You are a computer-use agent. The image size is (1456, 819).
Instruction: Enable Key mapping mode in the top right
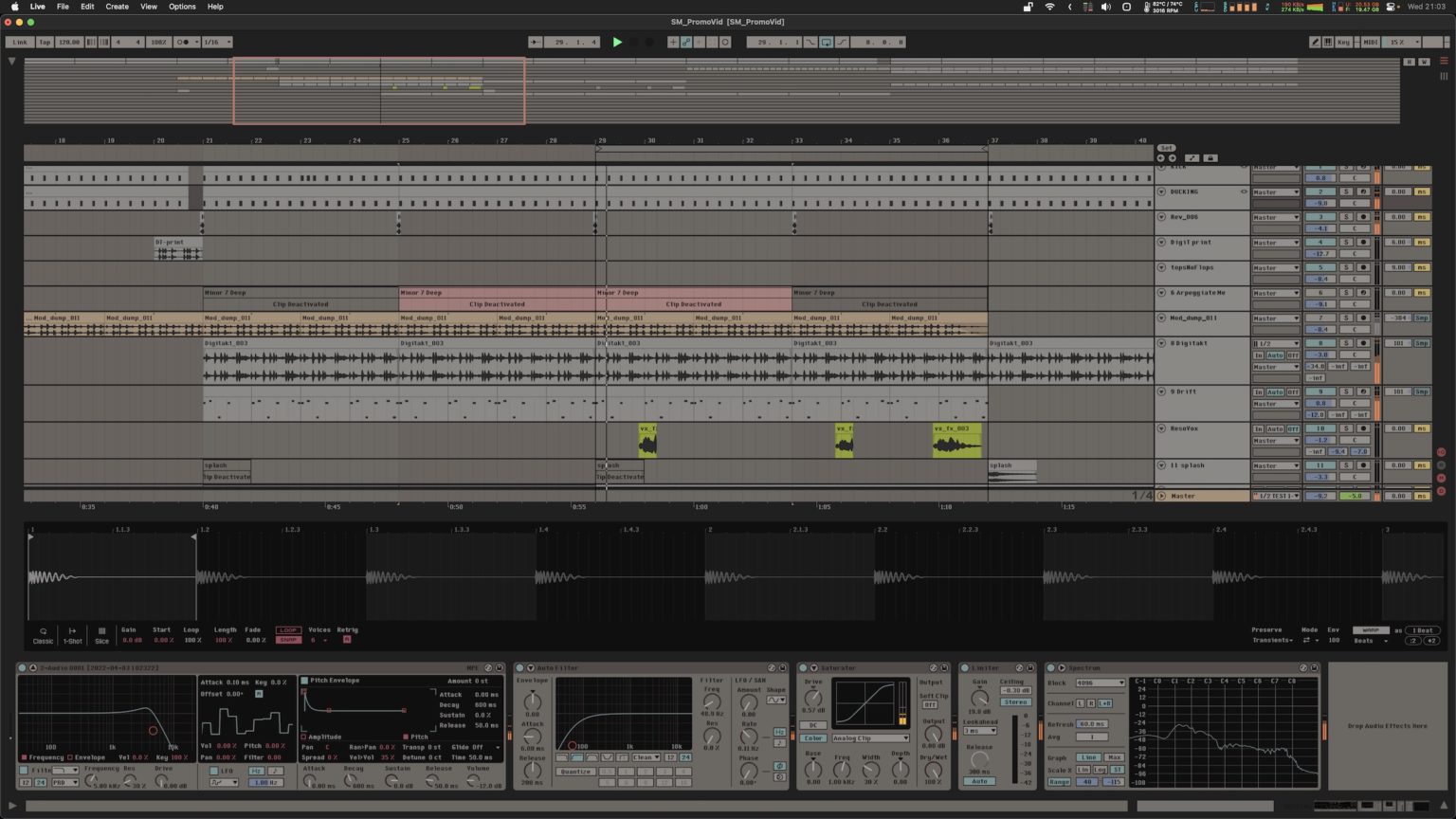pos(1344,42)
